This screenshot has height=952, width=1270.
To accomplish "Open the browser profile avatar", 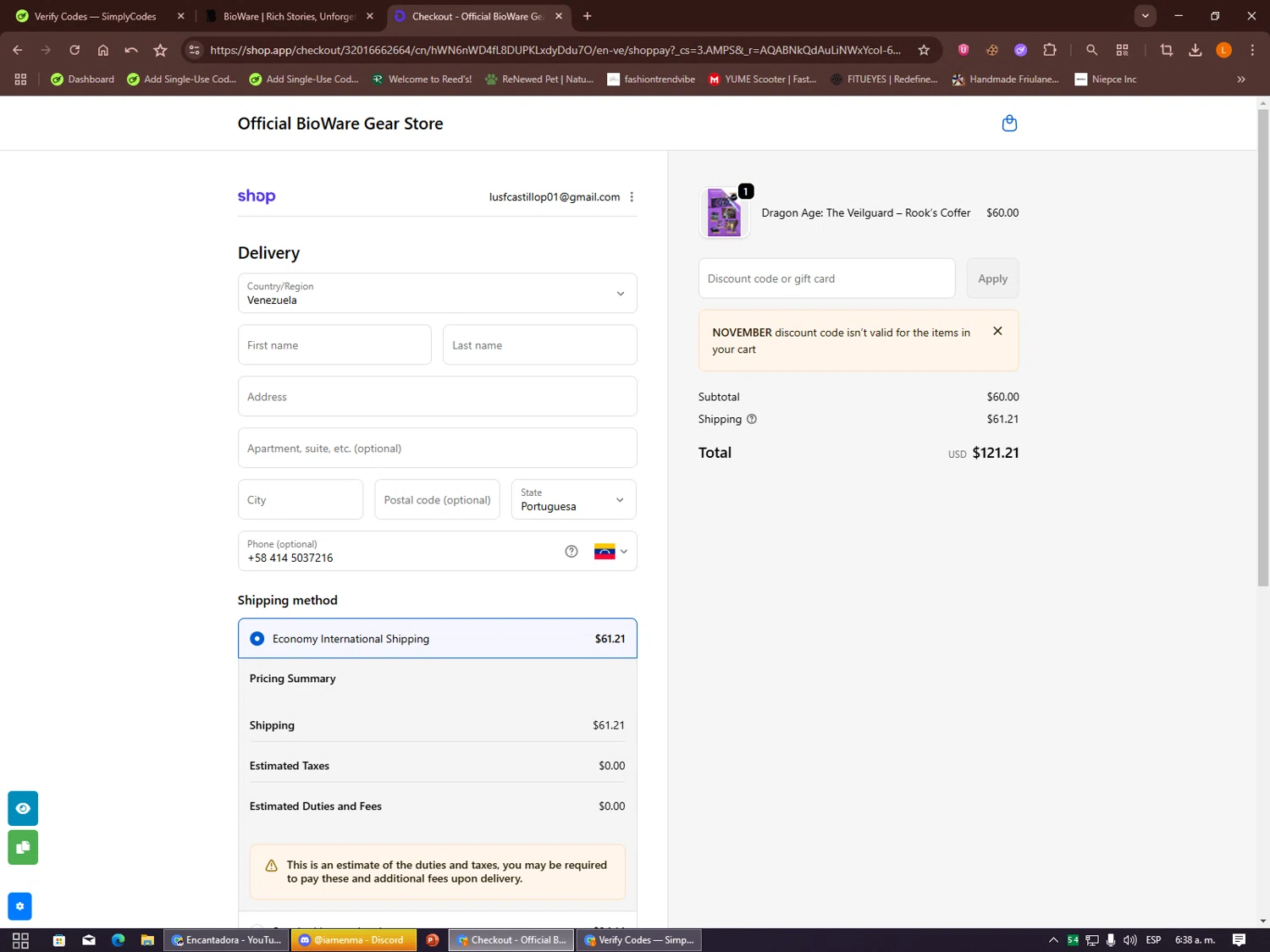I will coord(1223,50).
